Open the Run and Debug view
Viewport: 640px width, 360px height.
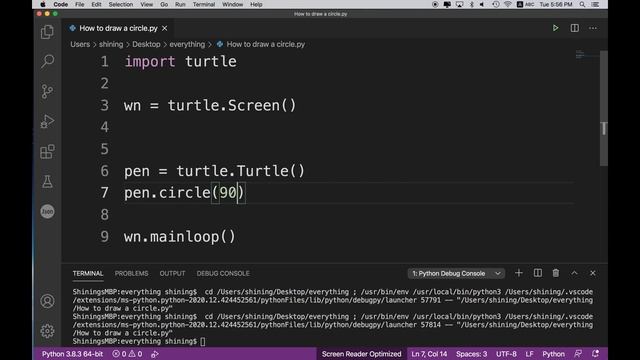[x=47, y=121]
